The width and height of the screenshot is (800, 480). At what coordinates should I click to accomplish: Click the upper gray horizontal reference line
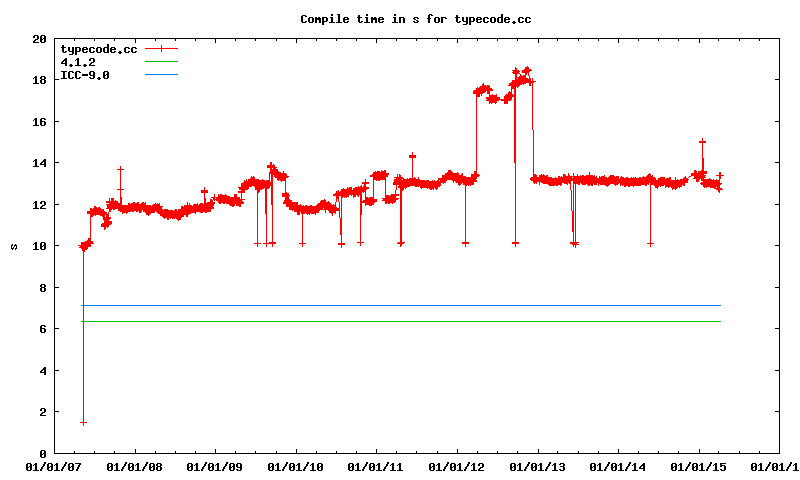pyautogui.click(x=400, y=305)
